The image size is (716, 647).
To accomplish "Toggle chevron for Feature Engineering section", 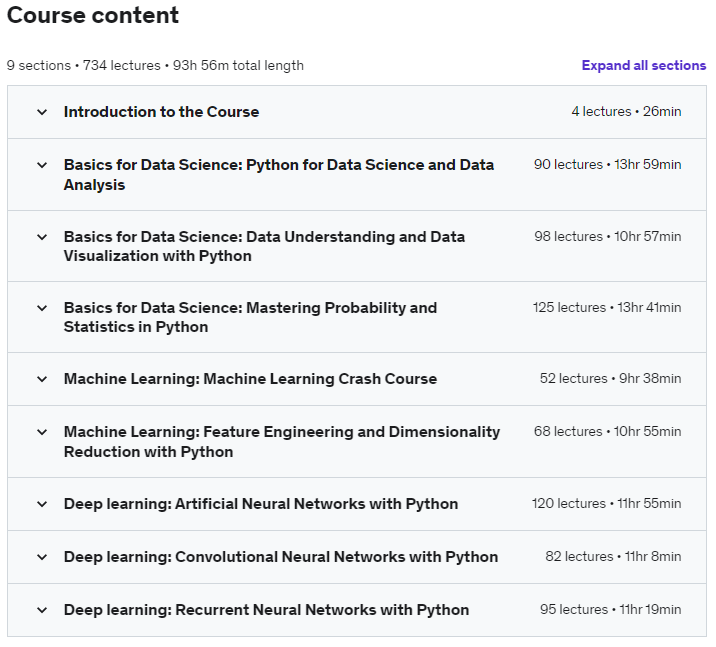I will point(42,432).
